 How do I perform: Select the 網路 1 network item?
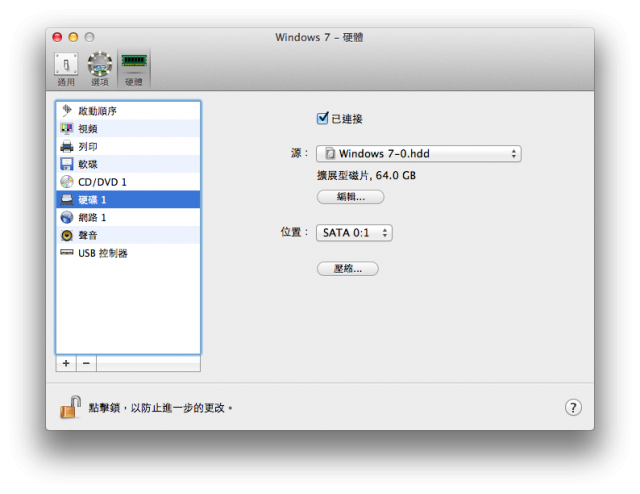(x=128, y=217)
